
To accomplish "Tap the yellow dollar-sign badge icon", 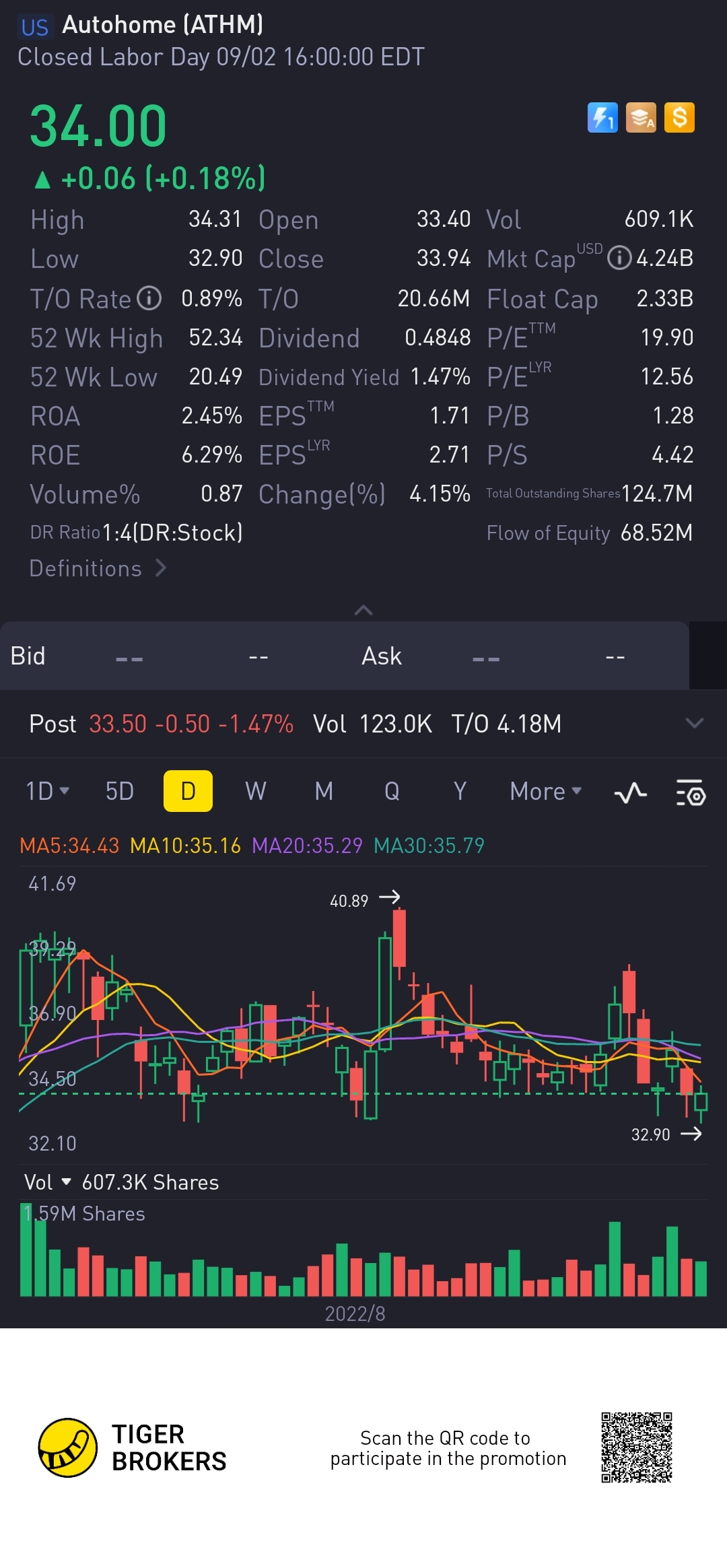I will click(x=679, y=118).
